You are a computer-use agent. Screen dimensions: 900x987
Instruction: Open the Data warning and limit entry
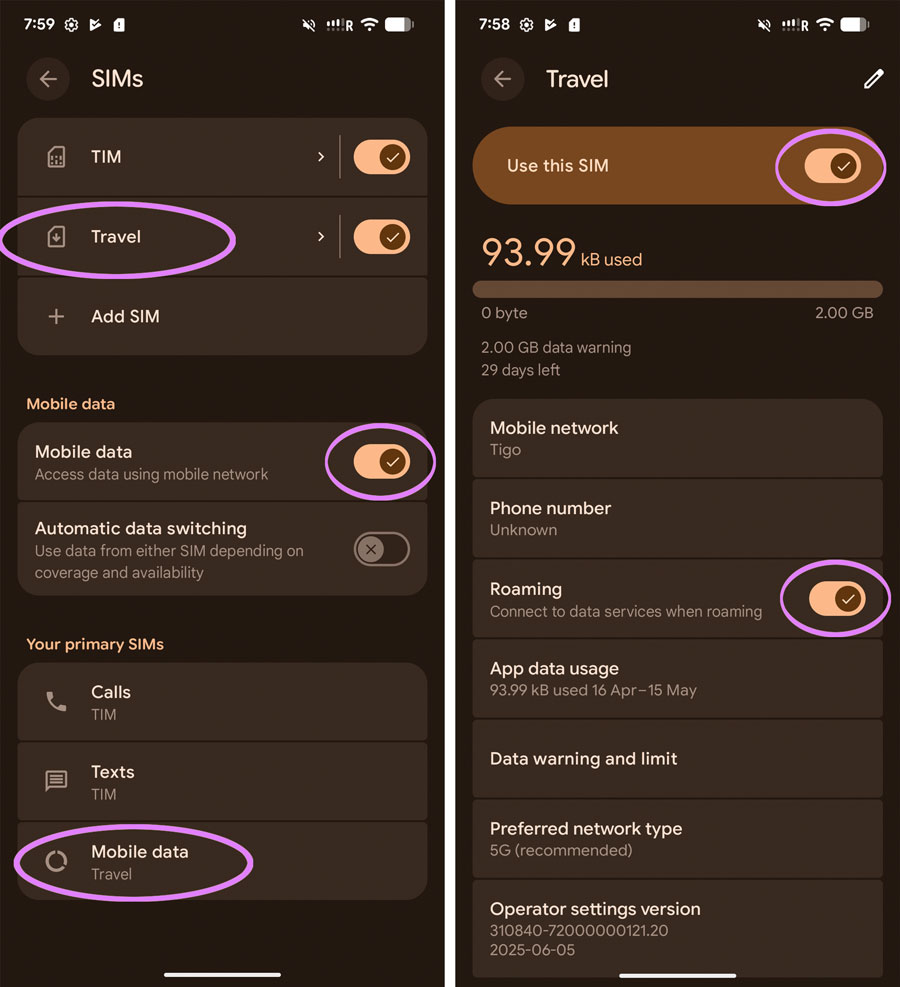676,759
